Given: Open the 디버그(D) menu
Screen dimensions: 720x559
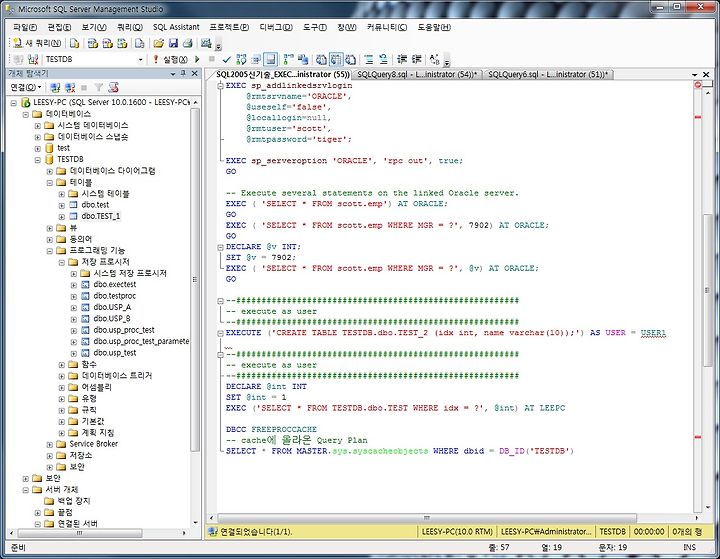Looking at the screenshot, I should click(x=276, y=27).
